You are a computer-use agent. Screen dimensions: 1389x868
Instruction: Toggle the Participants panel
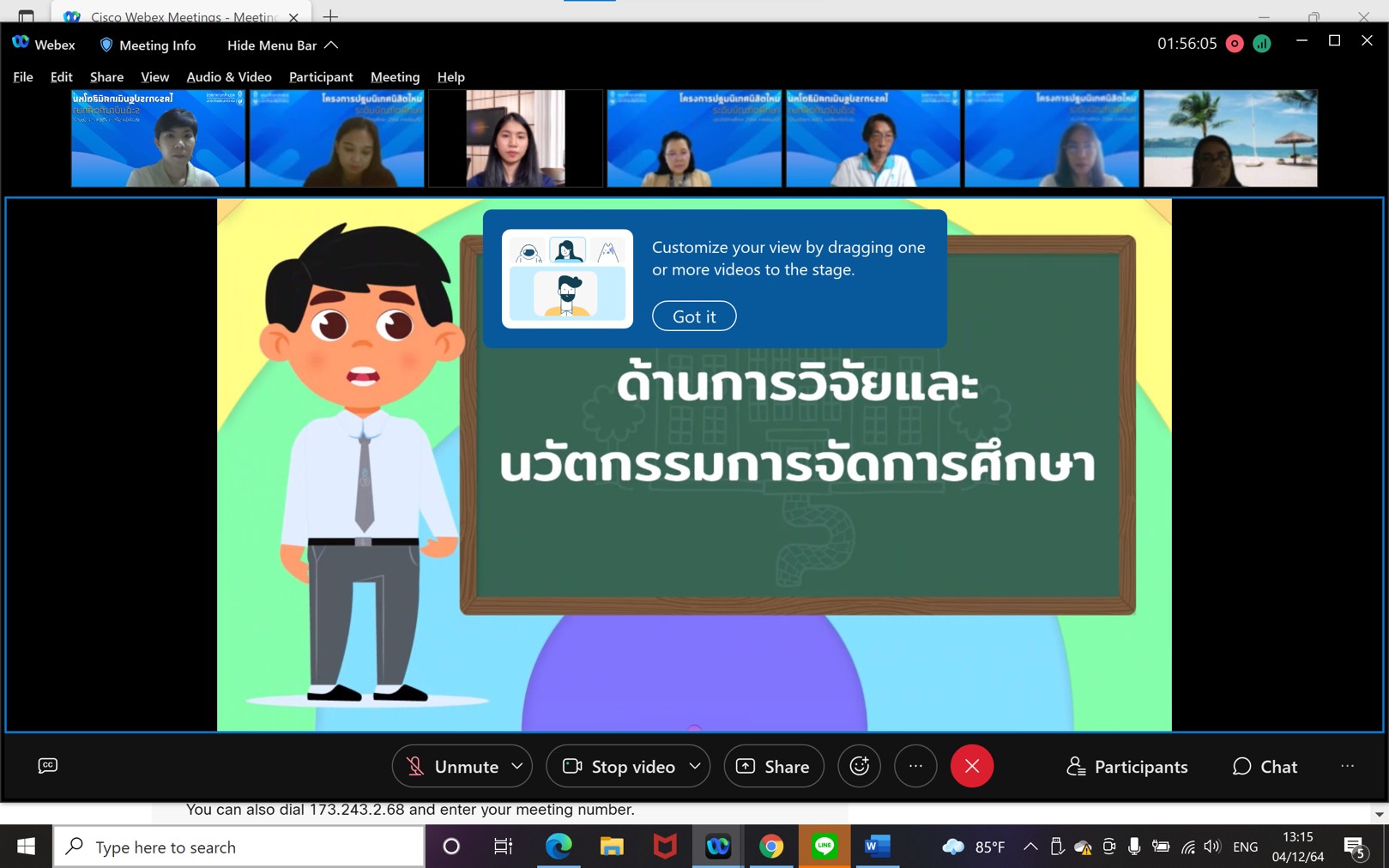(x=1127, y=766)
